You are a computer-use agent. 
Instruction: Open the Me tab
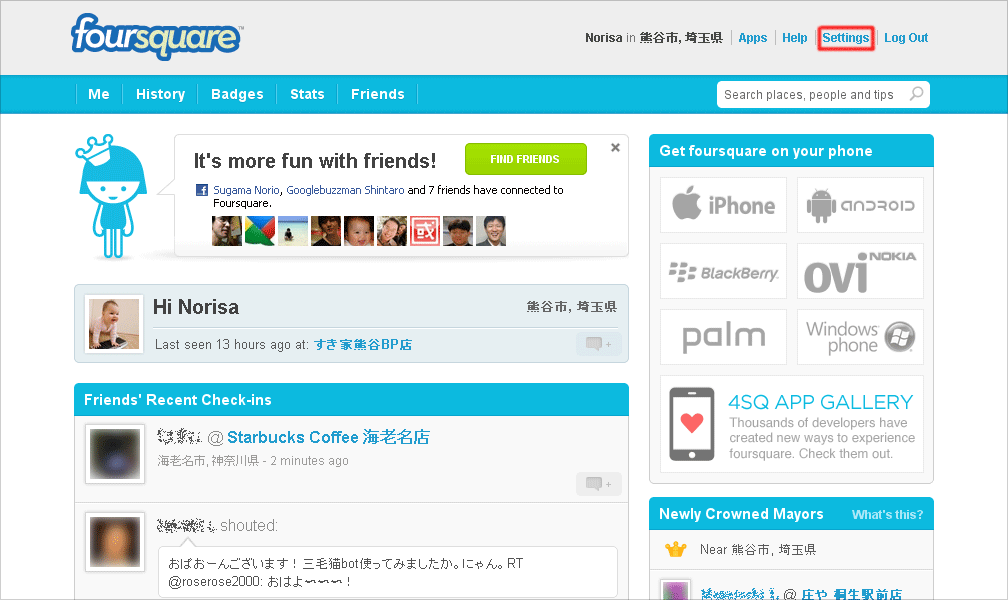point(98,94)
